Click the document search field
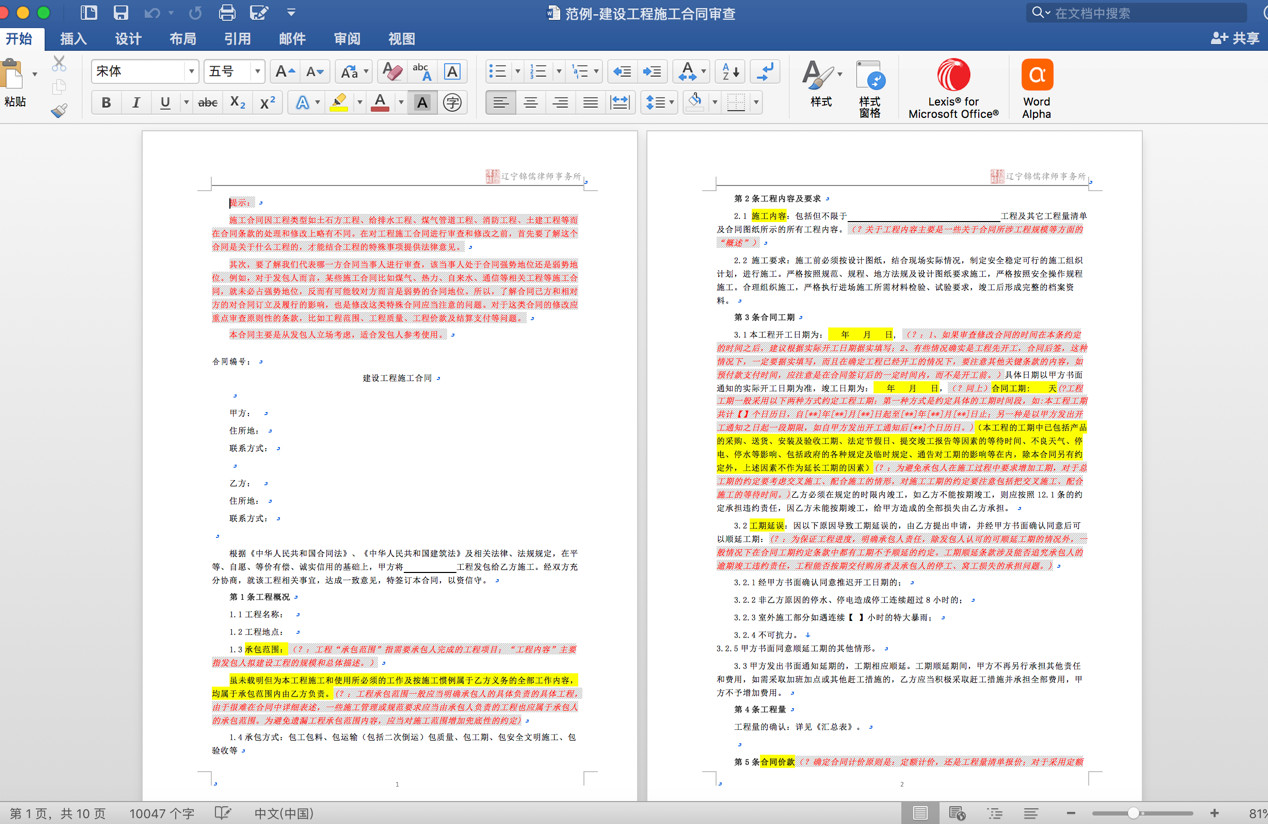This screenshot has width=1268, height=824. [x=1145, y=13]
